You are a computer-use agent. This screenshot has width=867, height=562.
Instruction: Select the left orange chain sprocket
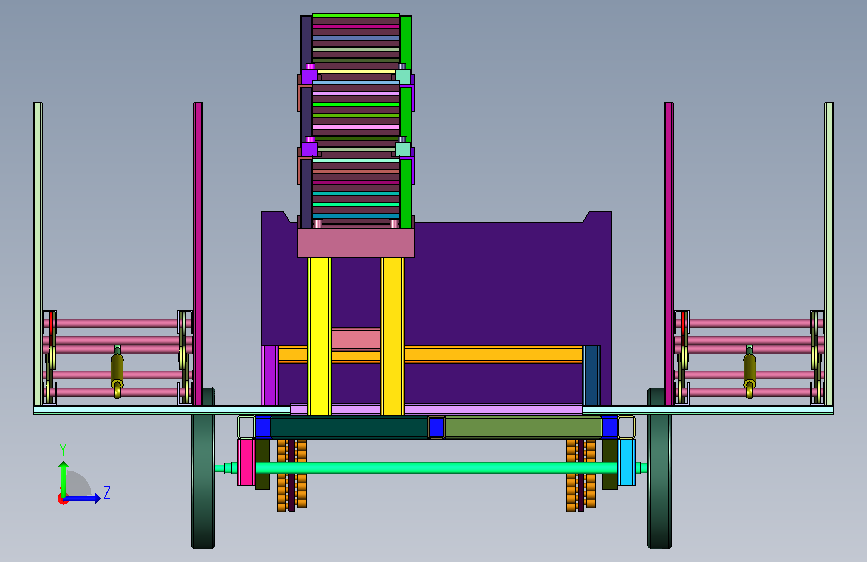(x=291, y=475)
